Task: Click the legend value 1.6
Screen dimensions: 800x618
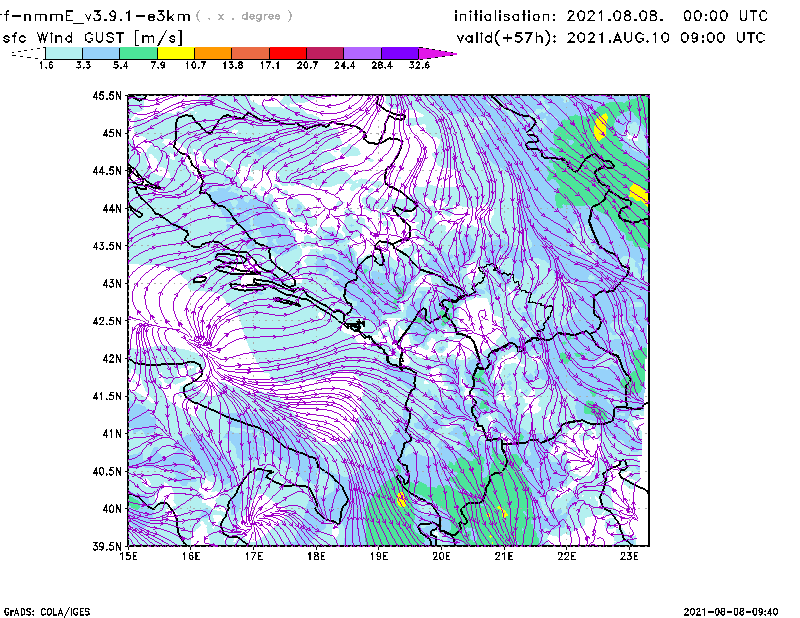Action: point(46,65)
